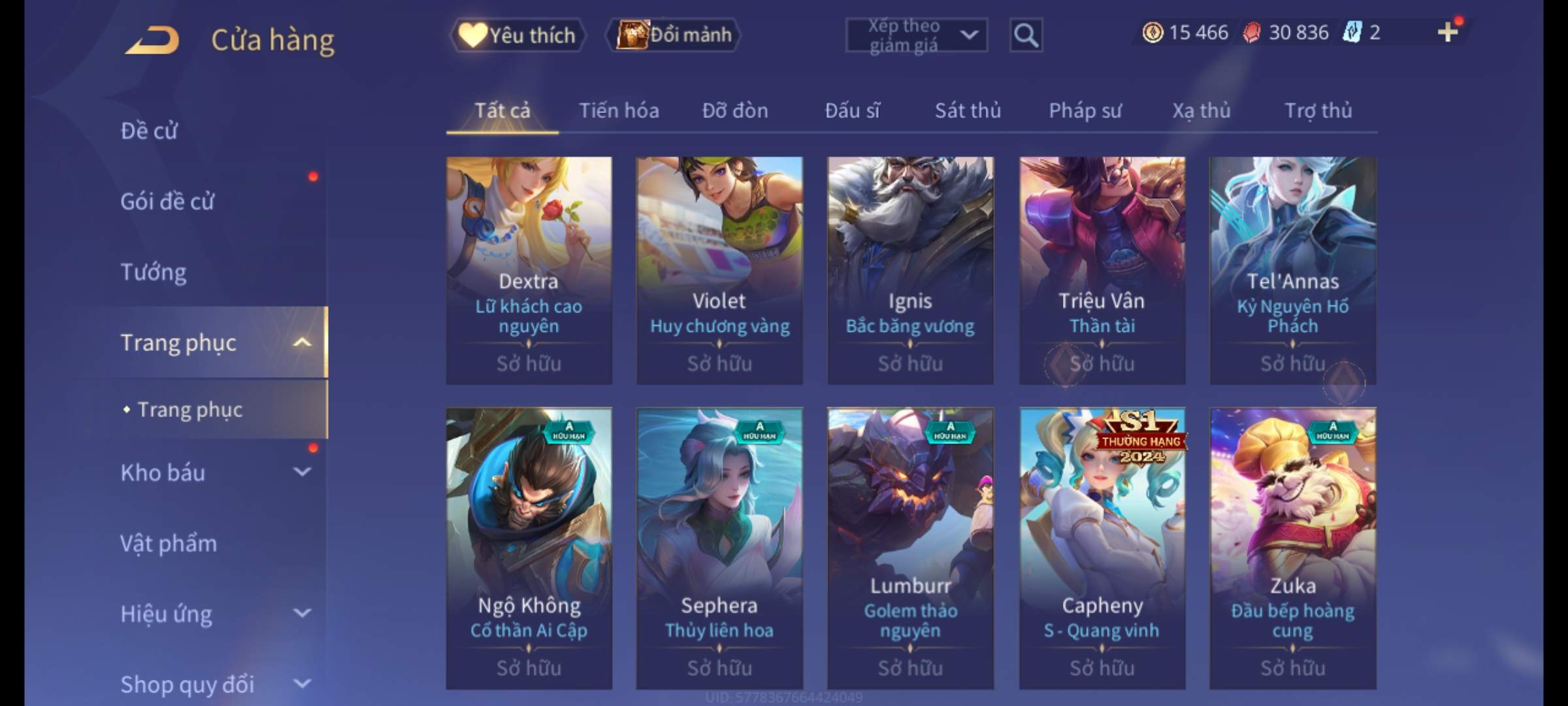This screenshot has width=1568, height=706.
Task: Open the search magnifier icon
Action: 1026,35
